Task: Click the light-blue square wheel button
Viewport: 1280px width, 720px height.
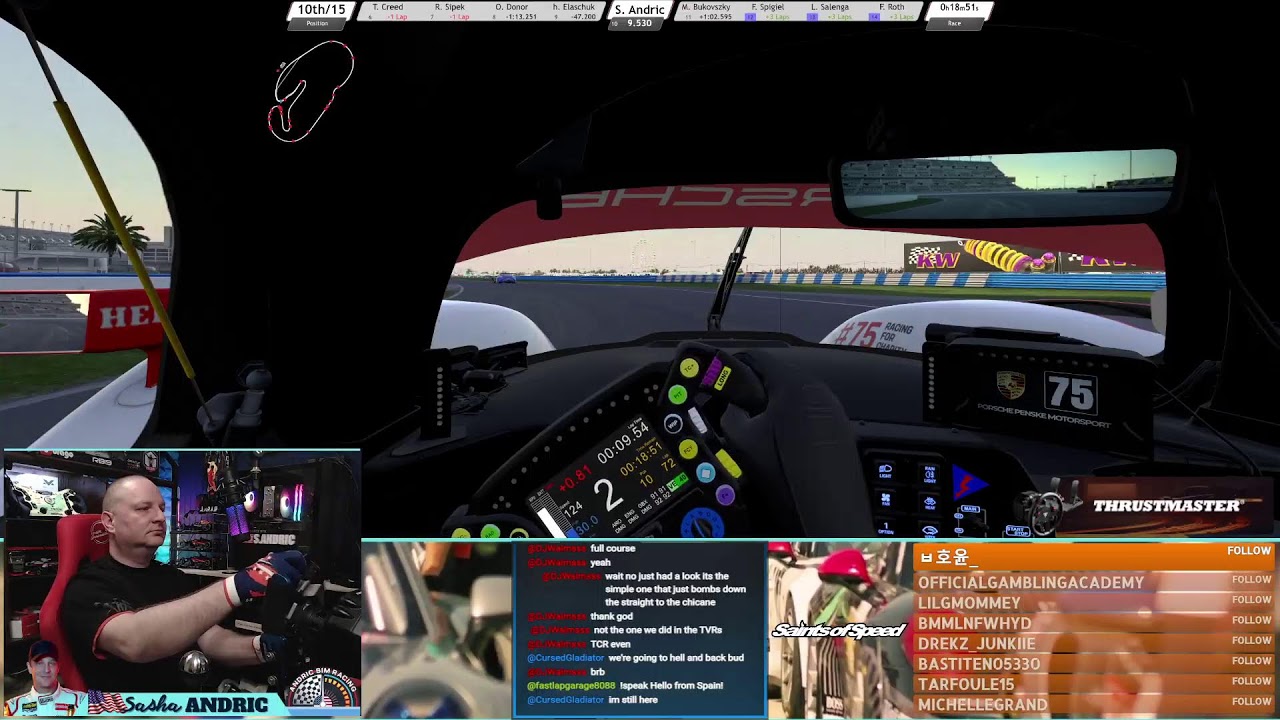Action: 706,473
